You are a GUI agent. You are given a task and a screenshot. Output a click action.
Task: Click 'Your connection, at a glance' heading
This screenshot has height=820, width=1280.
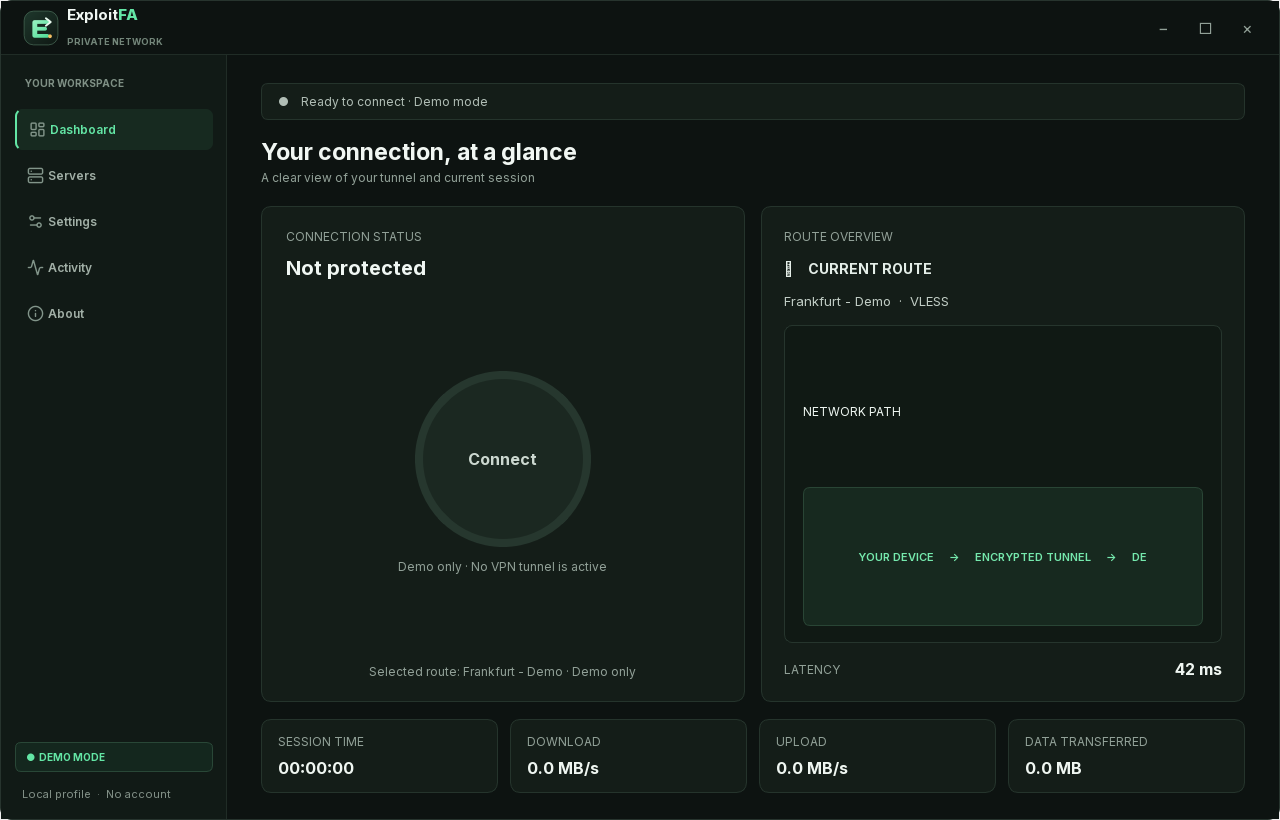pyautogui.click(x=419, y=152)
